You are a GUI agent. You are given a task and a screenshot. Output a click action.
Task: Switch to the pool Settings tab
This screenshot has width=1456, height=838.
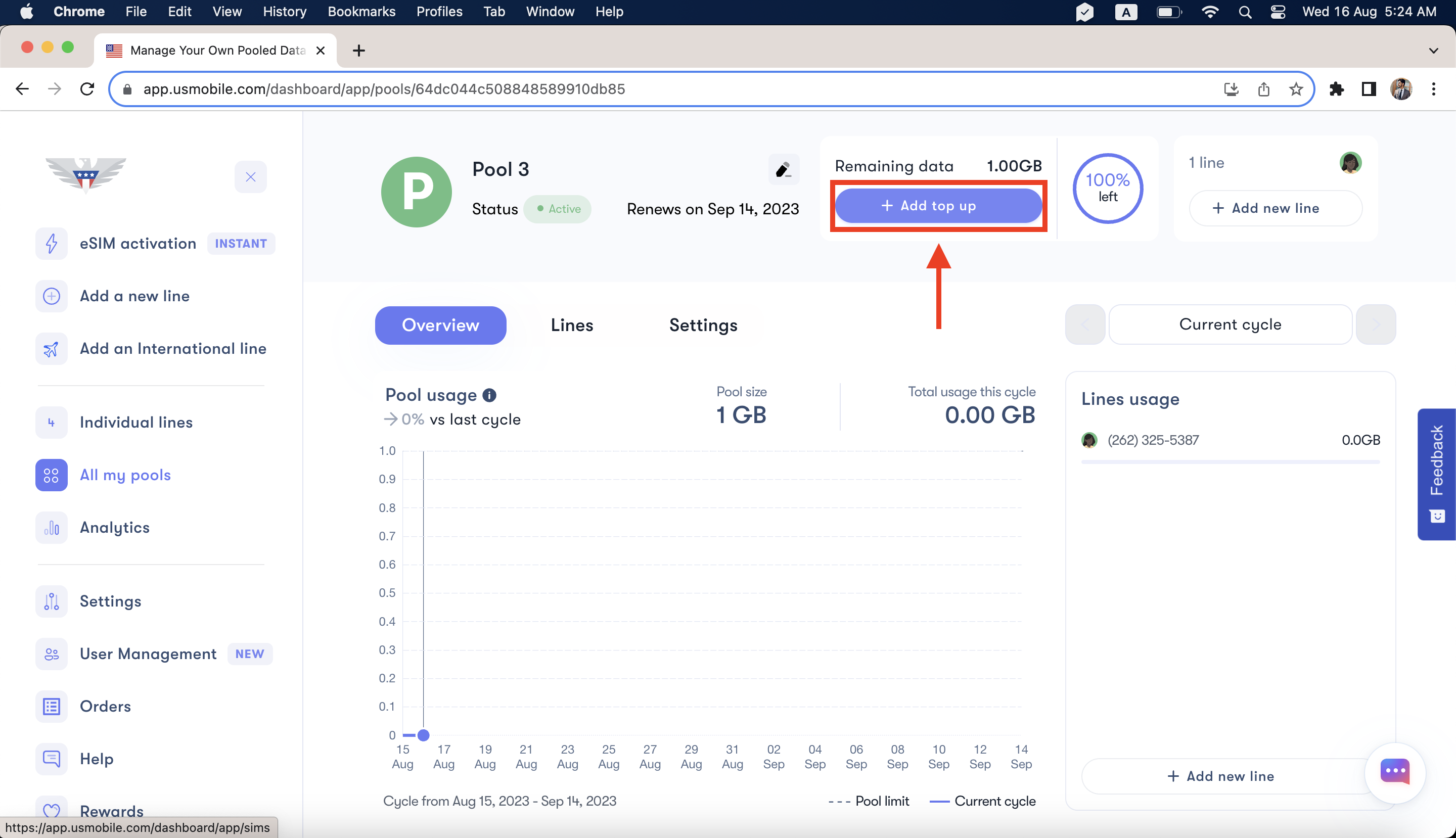(703, 325)
